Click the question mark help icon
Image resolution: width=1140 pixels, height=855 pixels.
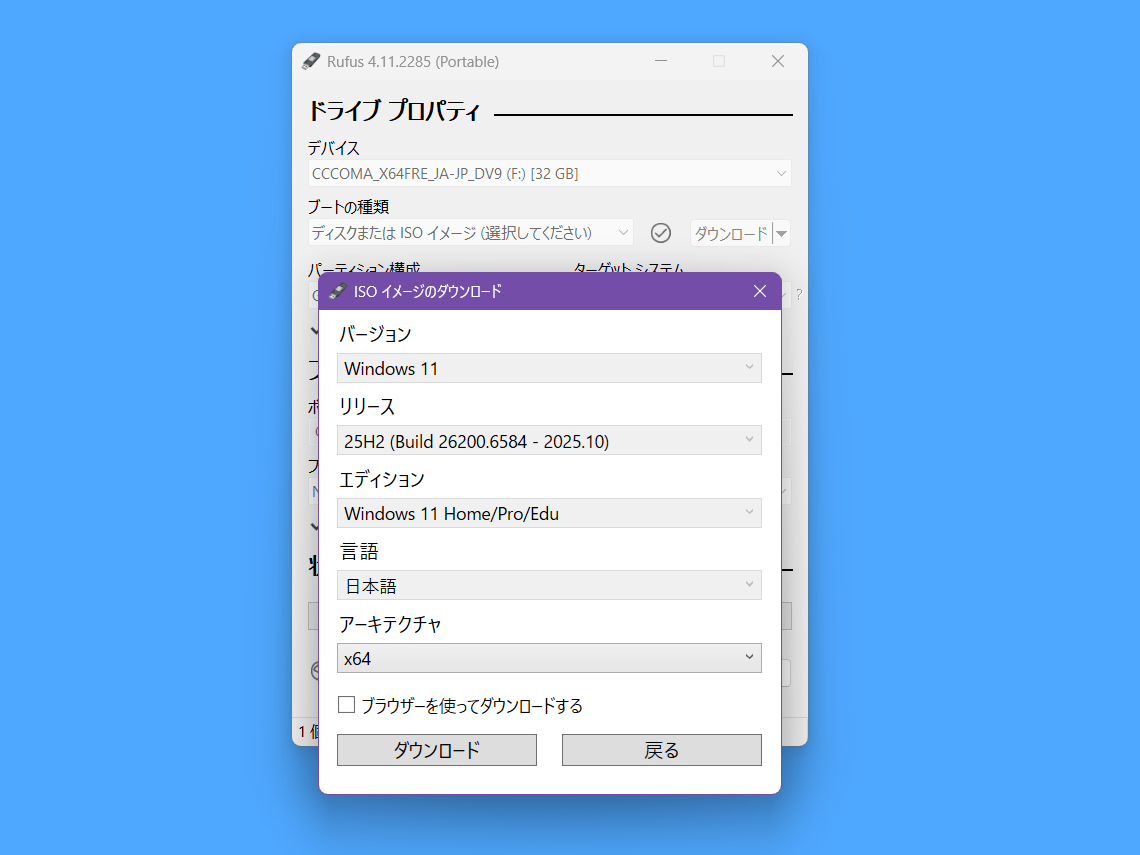[x=798, y=295]
